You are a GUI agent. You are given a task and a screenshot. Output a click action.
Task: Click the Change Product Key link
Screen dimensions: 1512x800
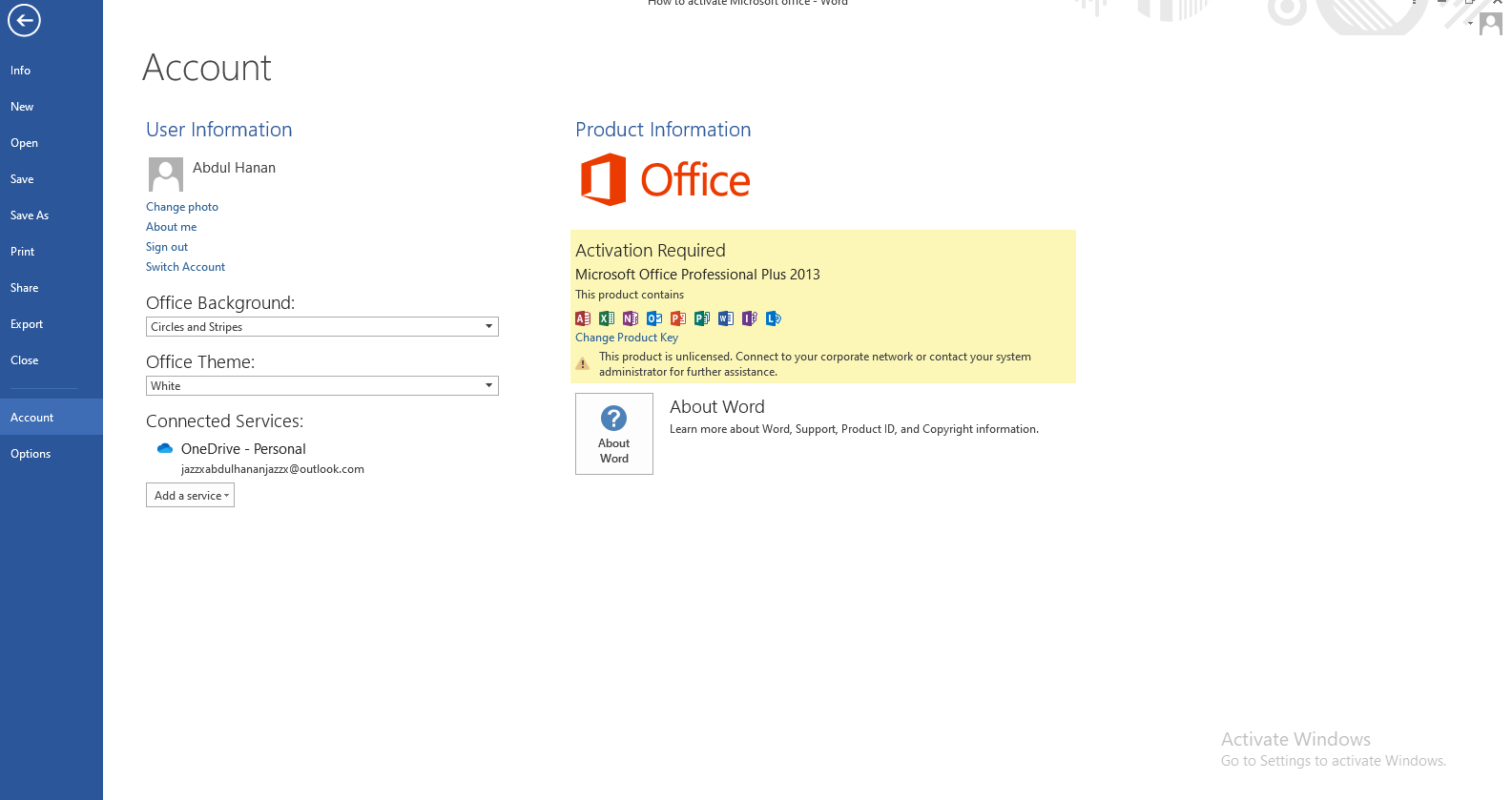coord(627,338)
